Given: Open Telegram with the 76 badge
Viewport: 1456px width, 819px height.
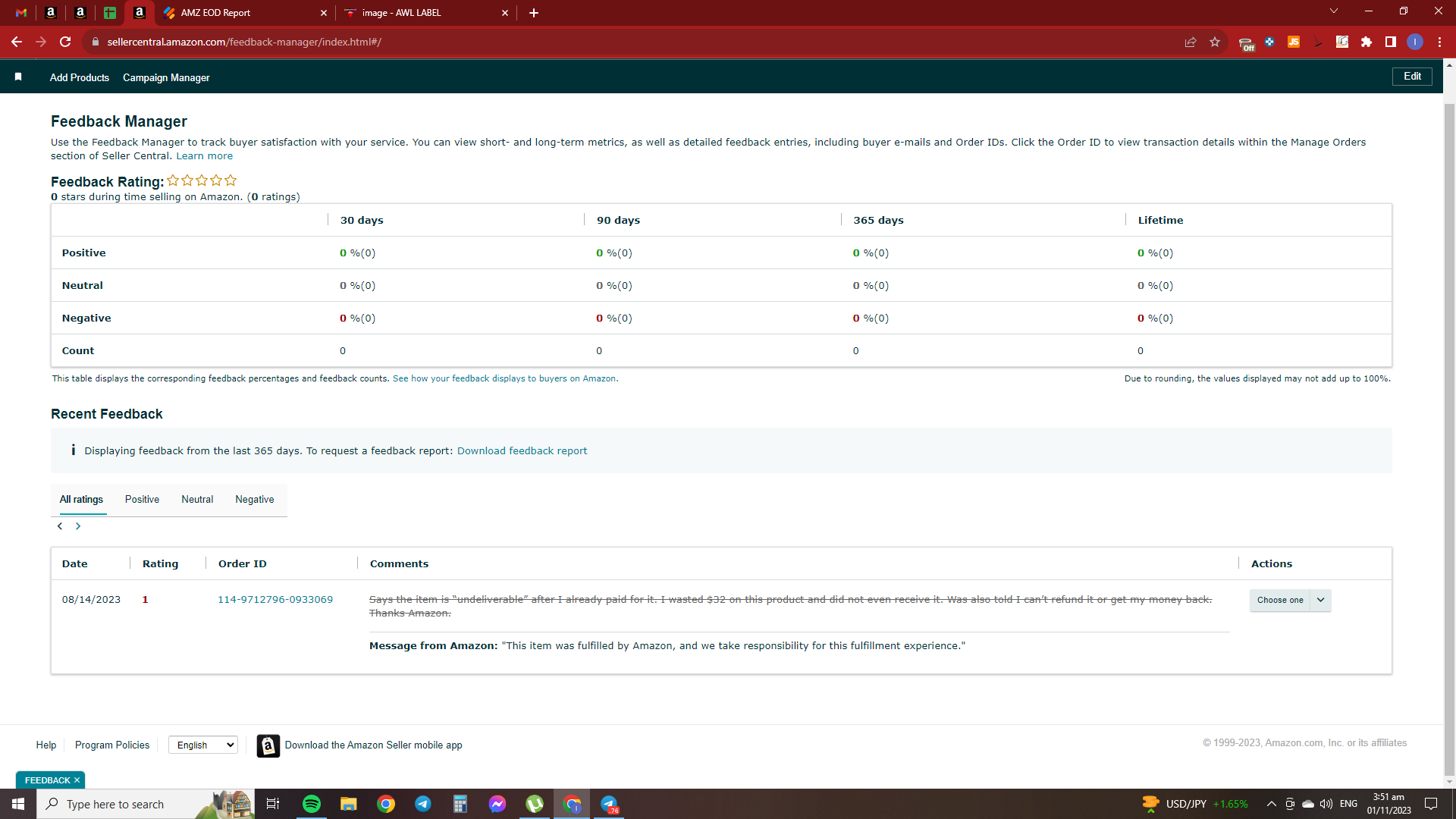Looking at the screenshot, I should pyautogui.click(x=609, y=804).
